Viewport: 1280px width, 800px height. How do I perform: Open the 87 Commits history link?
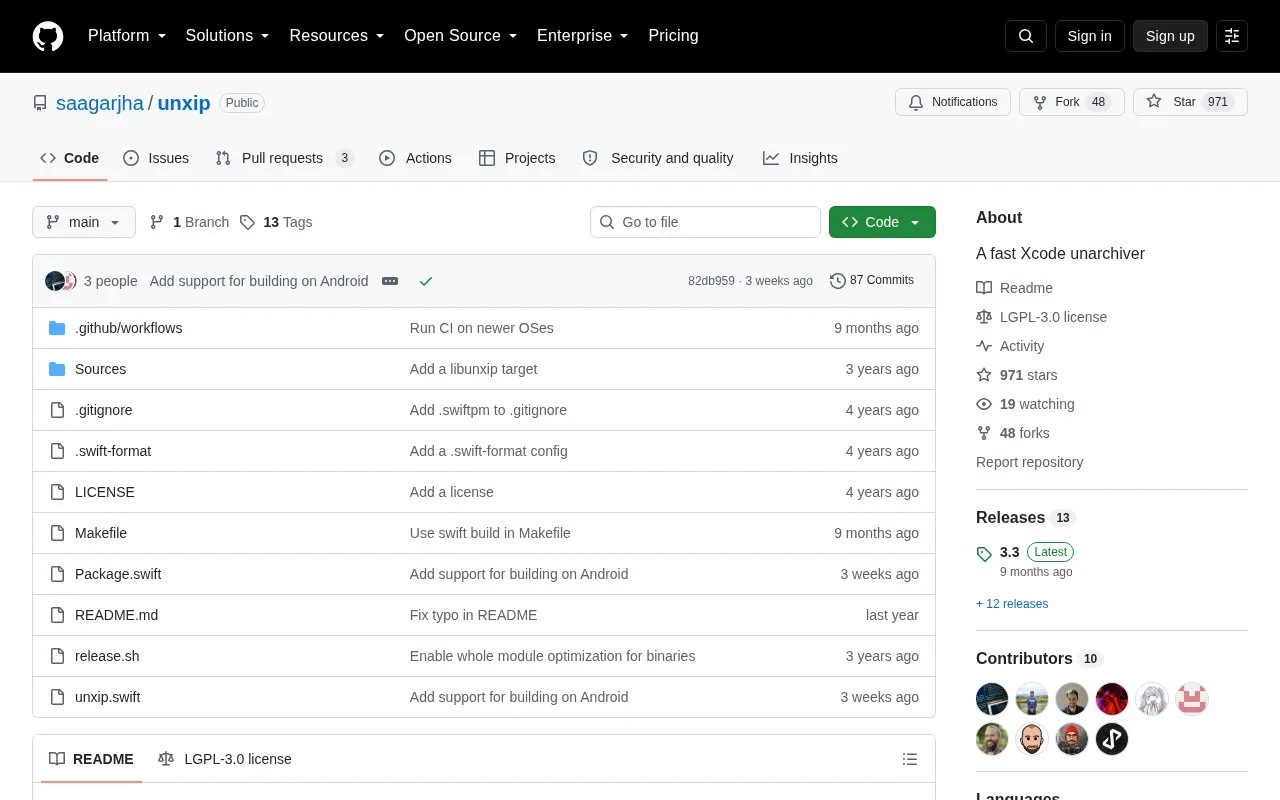tap(872, 281)
